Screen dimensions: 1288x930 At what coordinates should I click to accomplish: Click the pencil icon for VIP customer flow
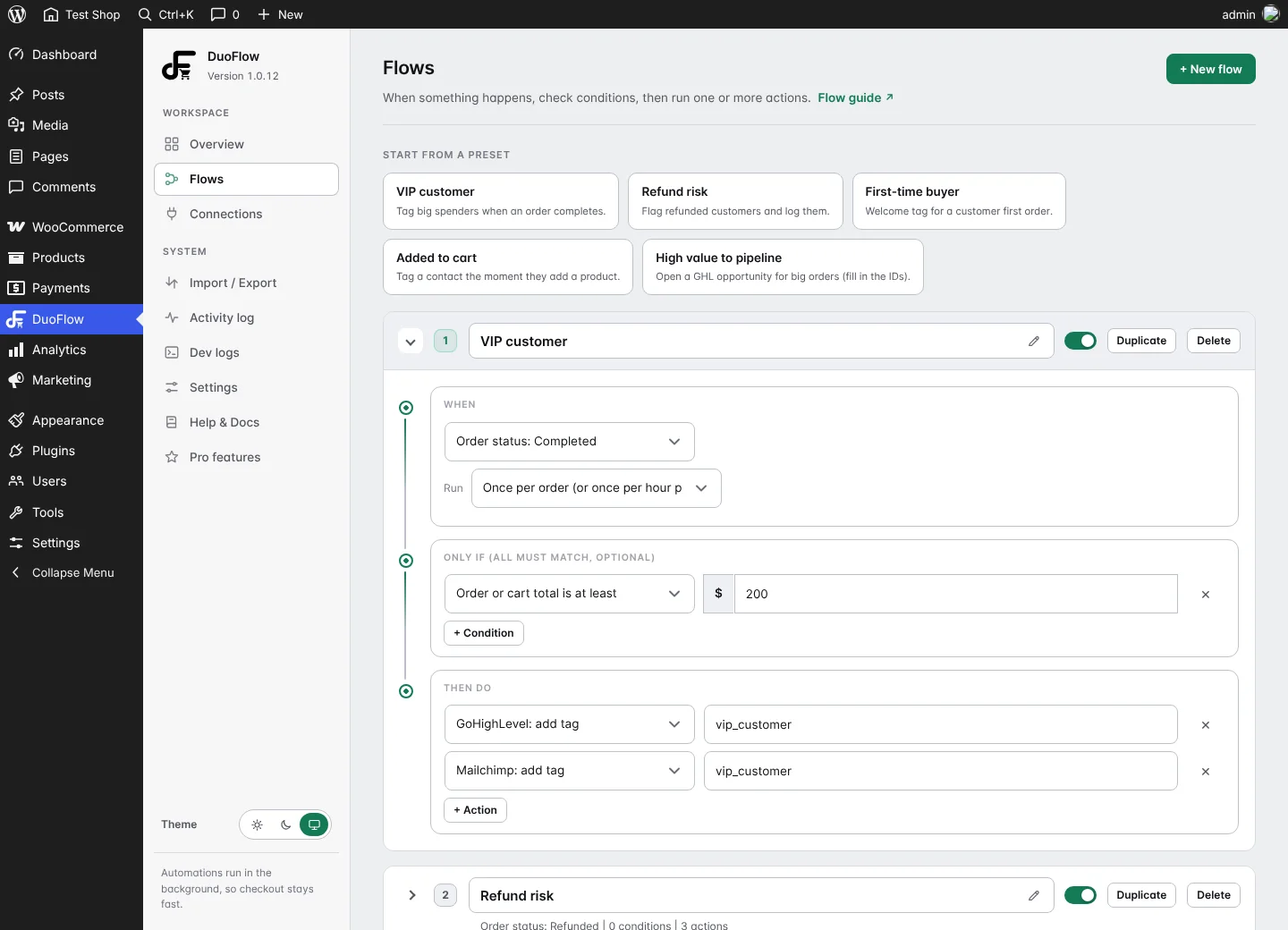(1034, 341)
